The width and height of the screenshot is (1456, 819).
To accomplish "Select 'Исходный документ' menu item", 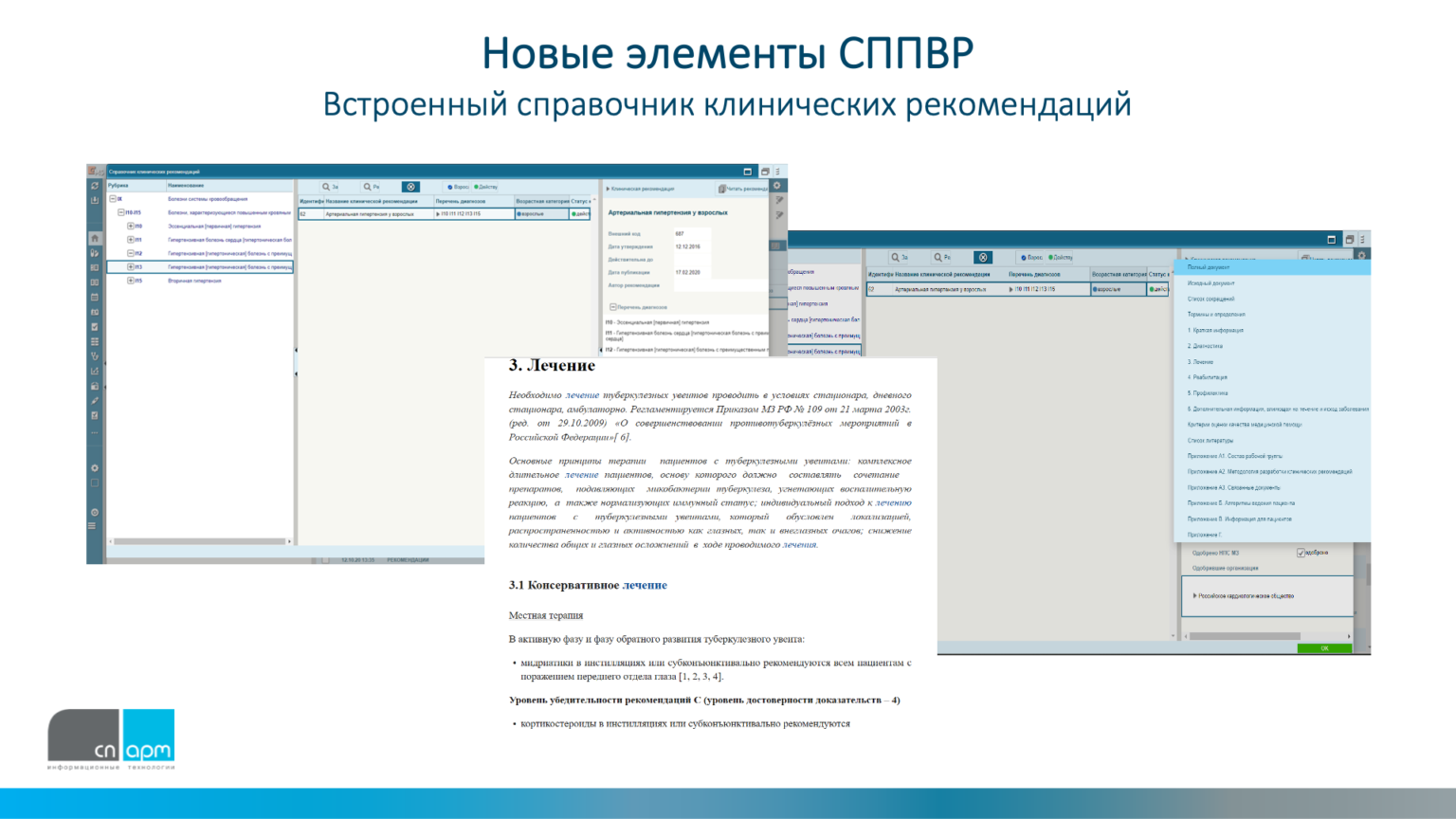I will click(x=1272, y=282).
